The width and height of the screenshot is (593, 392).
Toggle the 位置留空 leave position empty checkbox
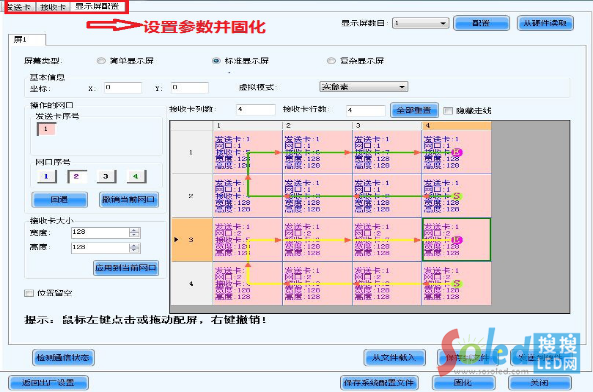29,293
